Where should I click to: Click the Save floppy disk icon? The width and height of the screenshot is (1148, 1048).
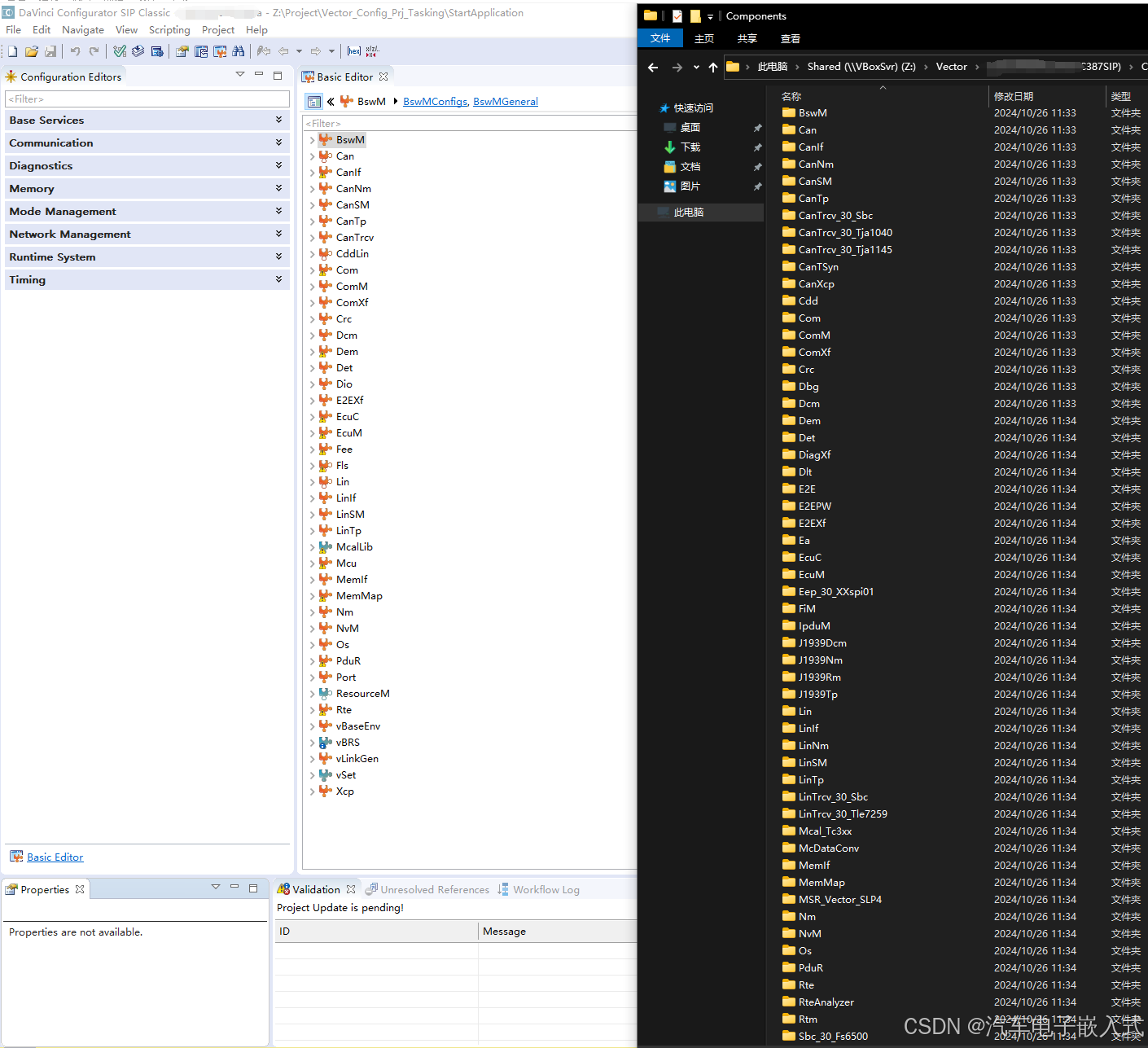pyautogui.click(x=50, y=51)
